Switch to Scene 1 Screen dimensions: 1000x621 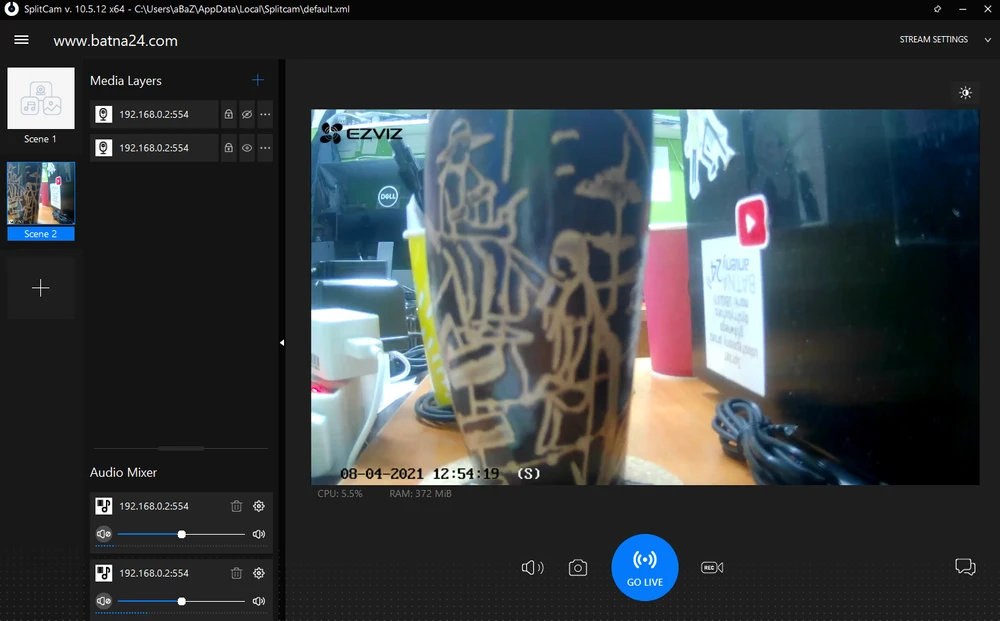[x=41, y=99]
